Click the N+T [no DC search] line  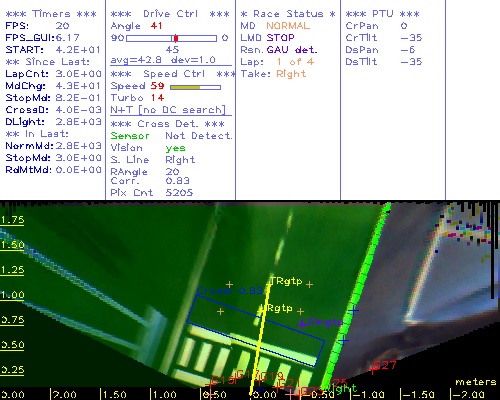tap(168, 110)
